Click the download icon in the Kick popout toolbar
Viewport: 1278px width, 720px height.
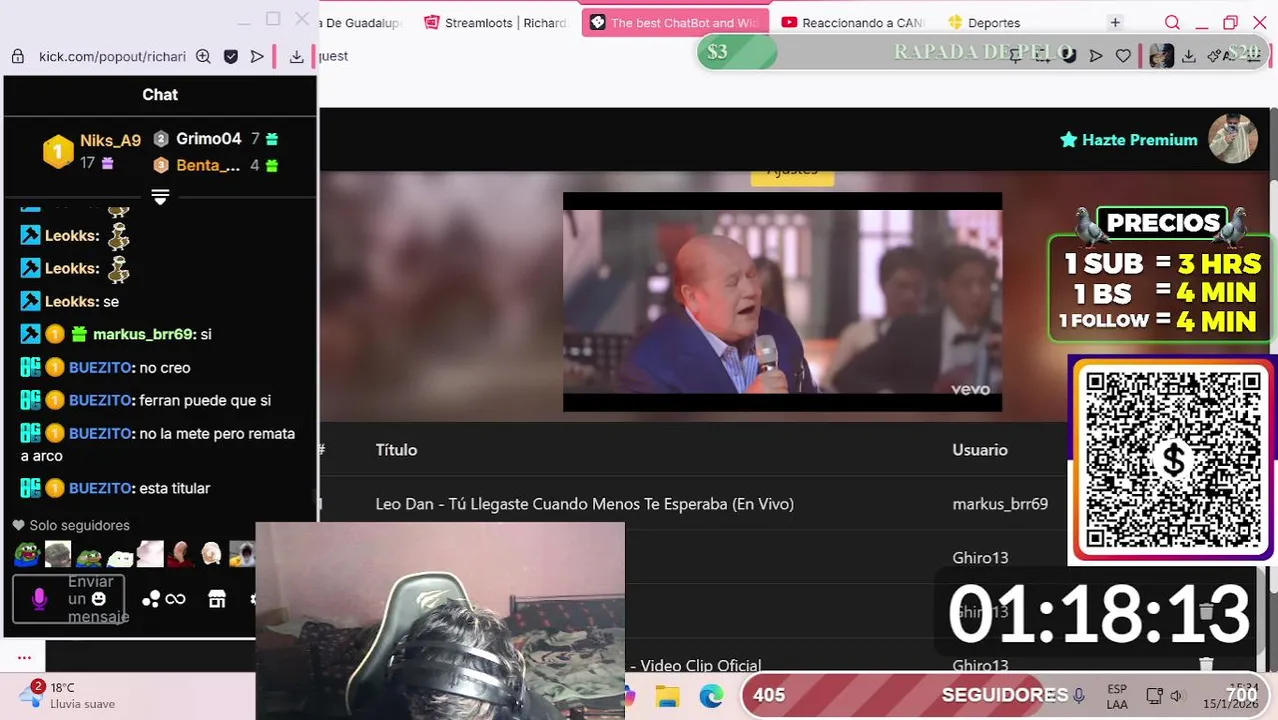(296, 57)
